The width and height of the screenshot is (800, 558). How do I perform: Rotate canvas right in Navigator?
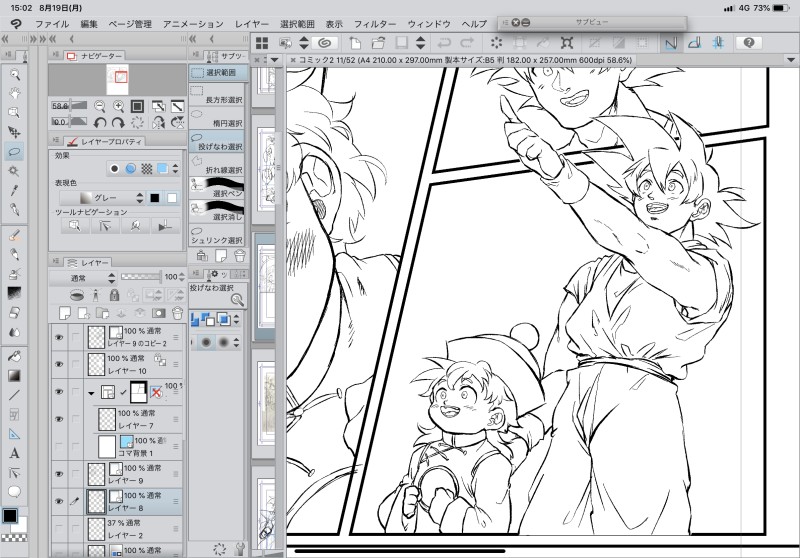click(118, 122)
